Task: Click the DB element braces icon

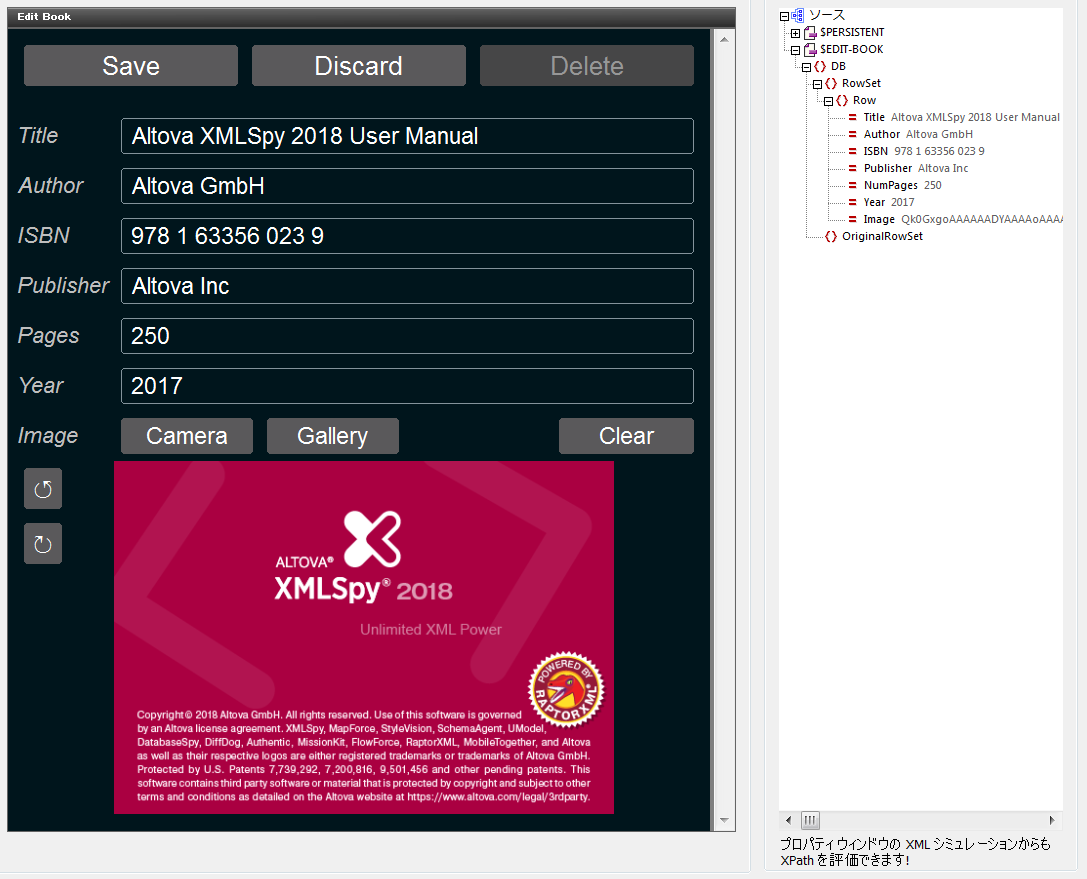Action: tap(820, 67)
